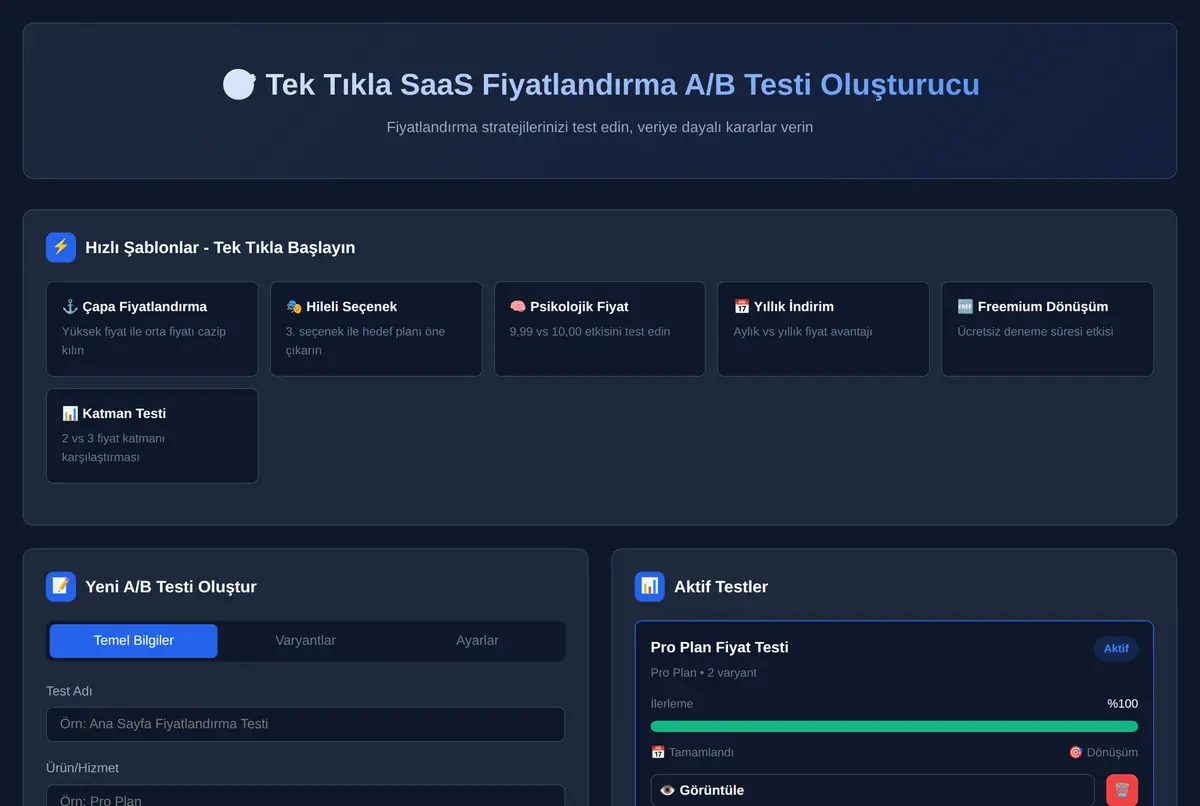
Task: Select the Hileli Seçenek template card
Action: pos(376,329)
